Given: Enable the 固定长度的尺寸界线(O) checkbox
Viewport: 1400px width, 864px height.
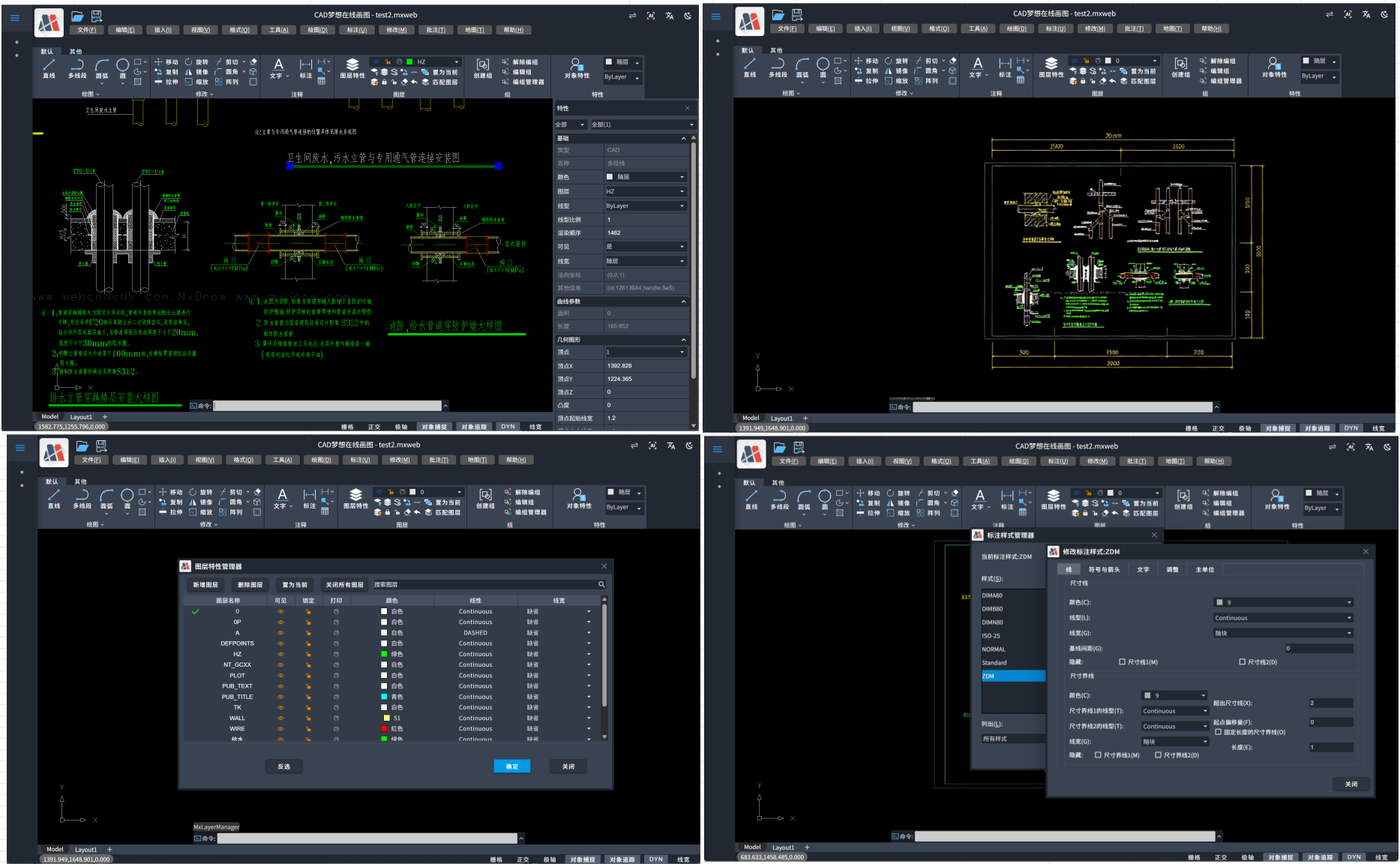Looking at the screenshot, I should pyautogui.click(x=1219, y=732).
